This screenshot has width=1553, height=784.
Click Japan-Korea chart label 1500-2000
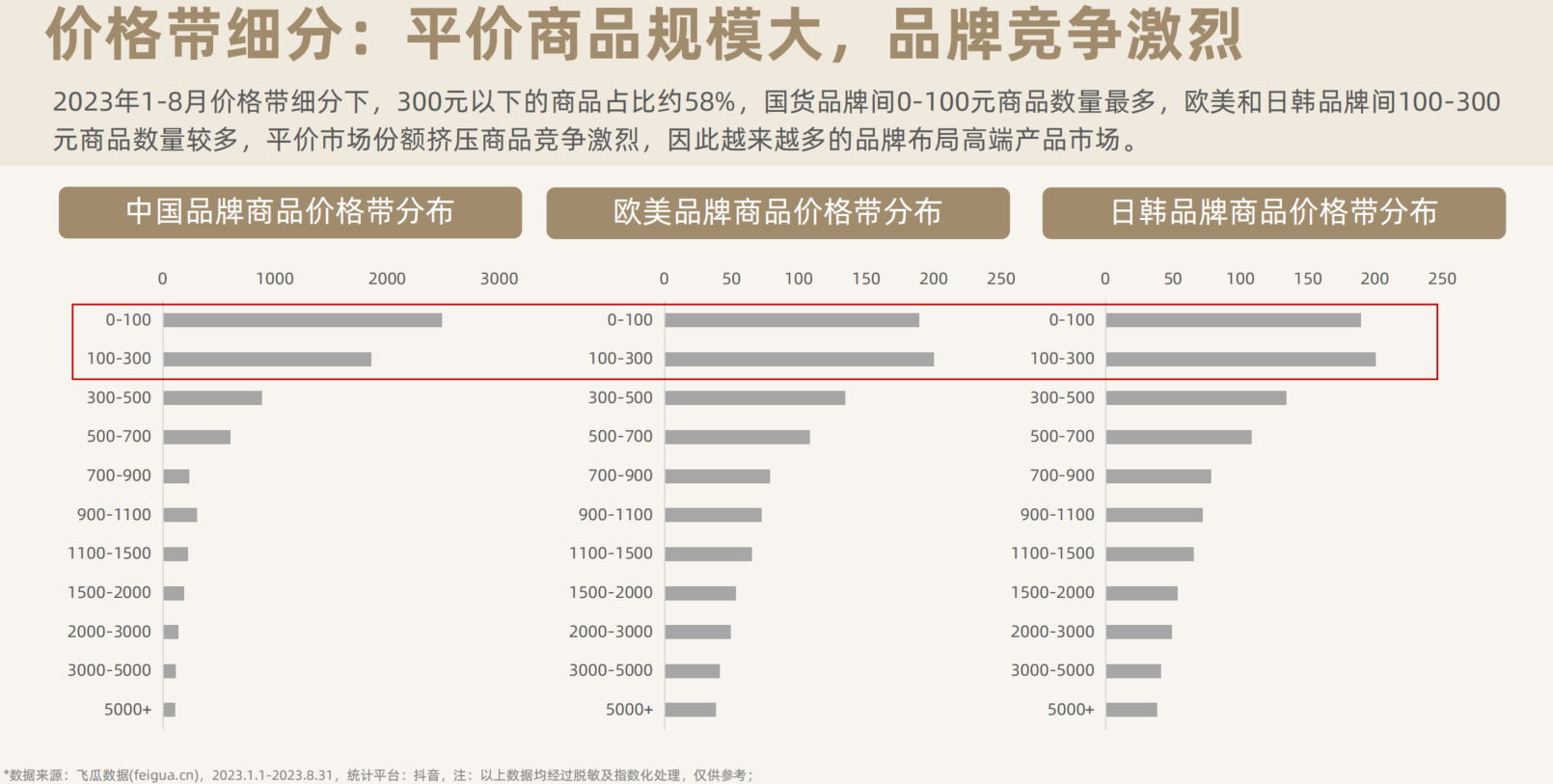pos(1052,593)
